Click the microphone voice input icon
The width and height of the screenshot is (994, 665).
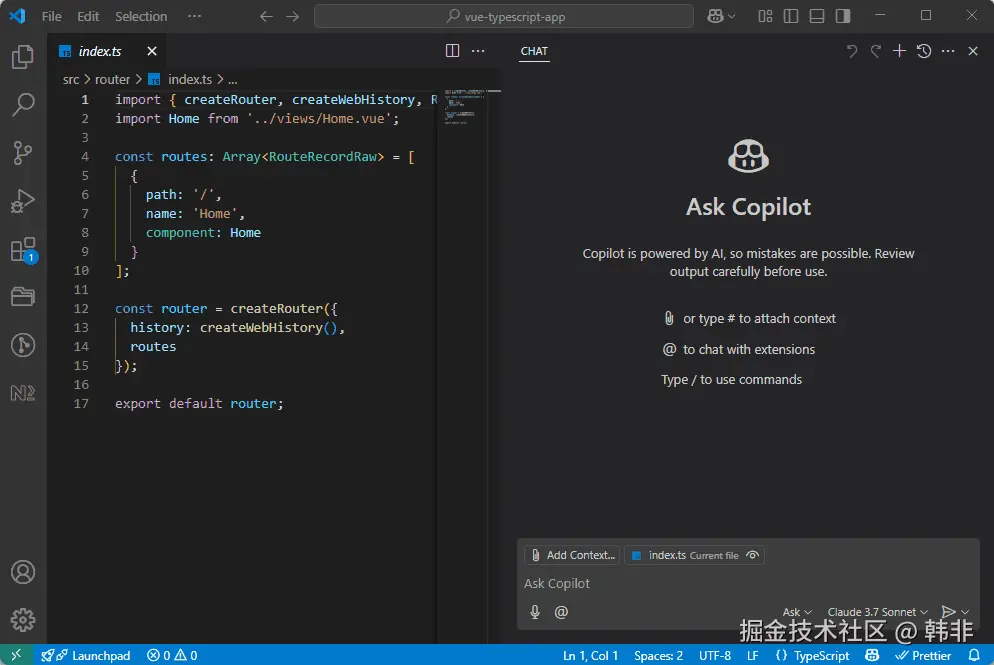coord(535,612)
